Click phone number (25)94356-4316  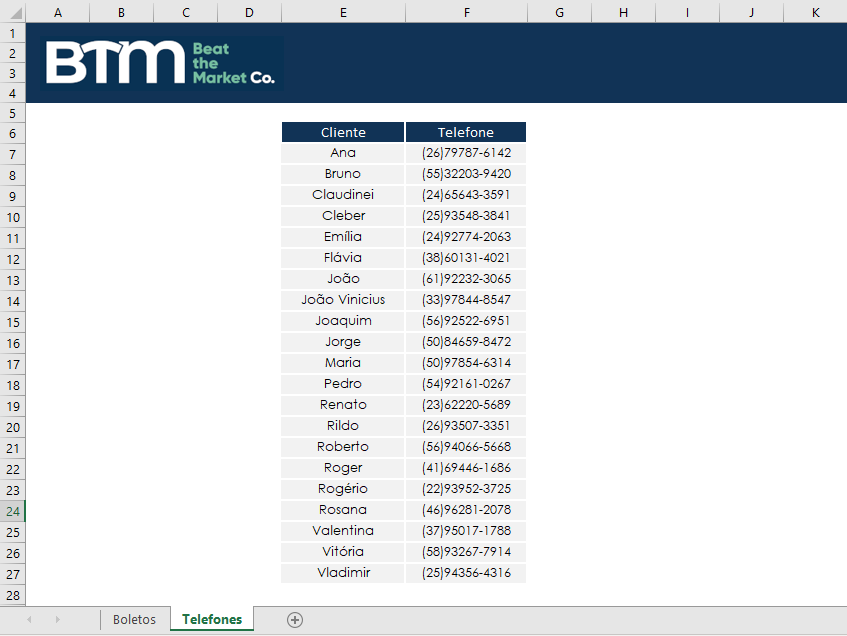(466, 573)
